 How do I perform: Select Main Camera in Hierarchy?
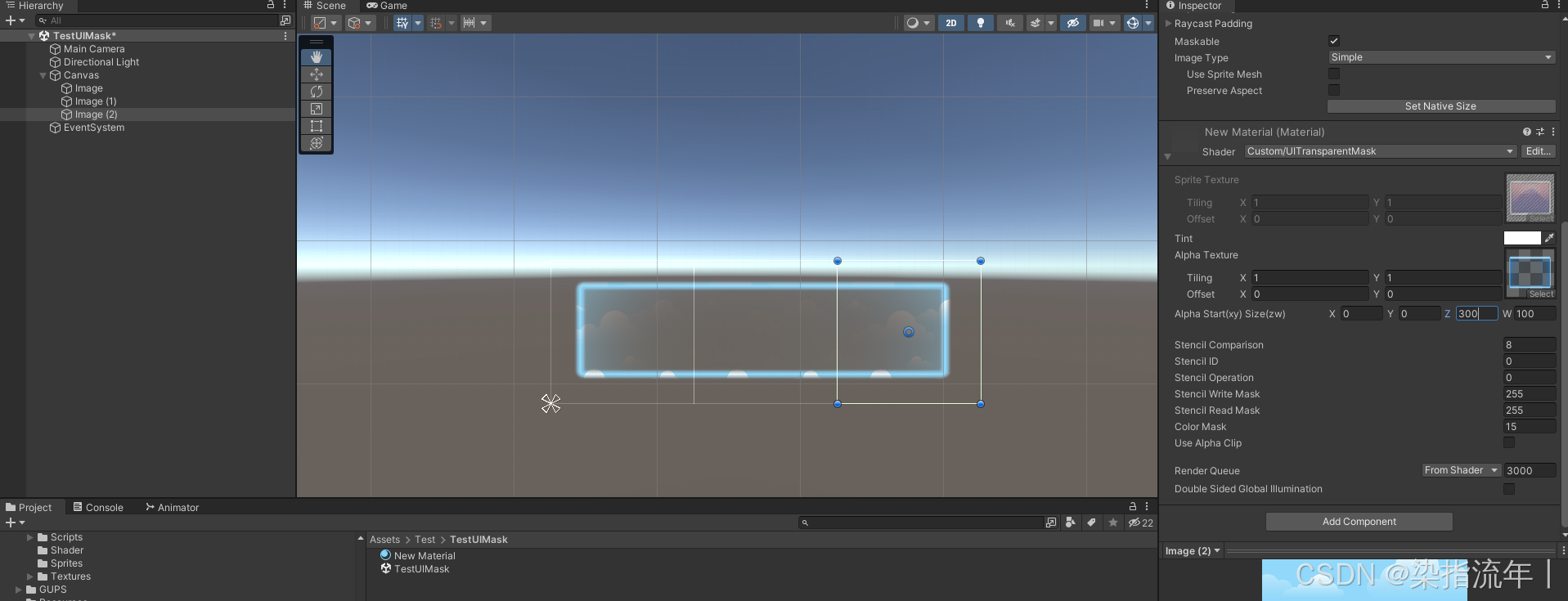(94, 49)
